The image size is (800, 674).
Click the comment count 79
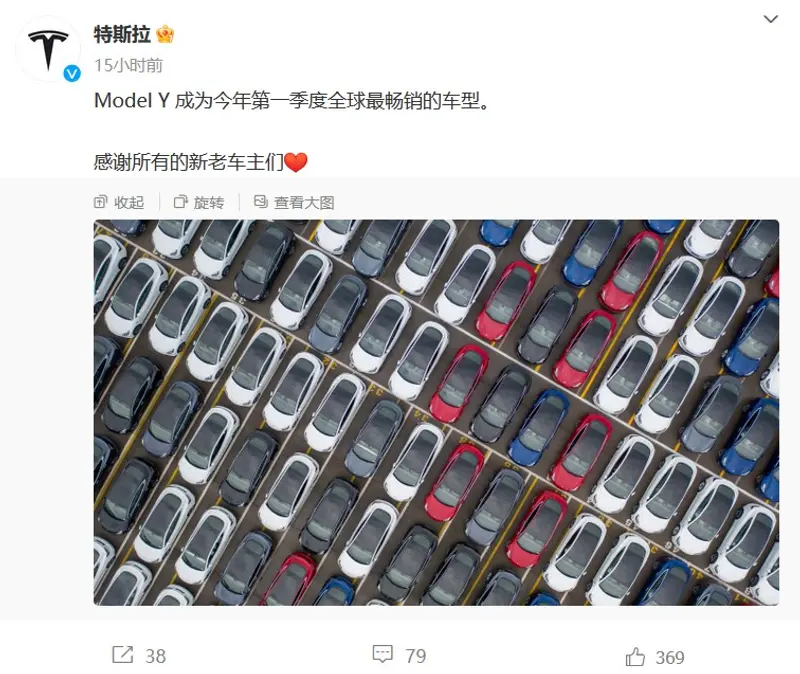coord(416,656)
